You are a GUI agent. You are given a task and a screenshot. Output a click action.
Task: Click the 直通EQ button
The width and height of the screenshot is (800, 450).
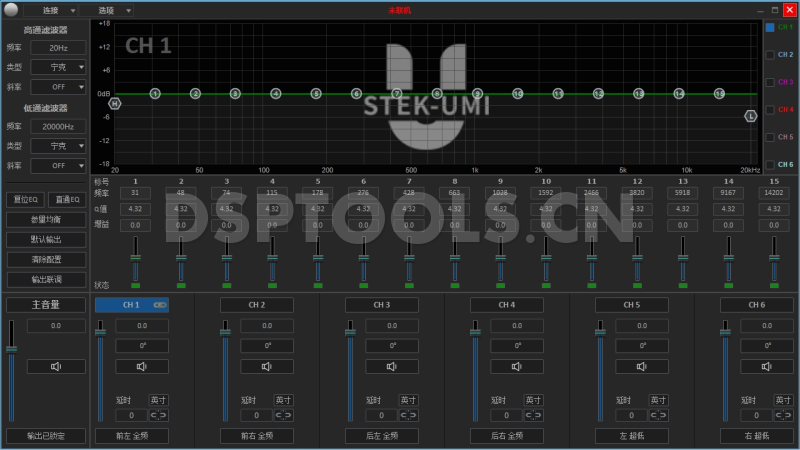tap(67, 199)
